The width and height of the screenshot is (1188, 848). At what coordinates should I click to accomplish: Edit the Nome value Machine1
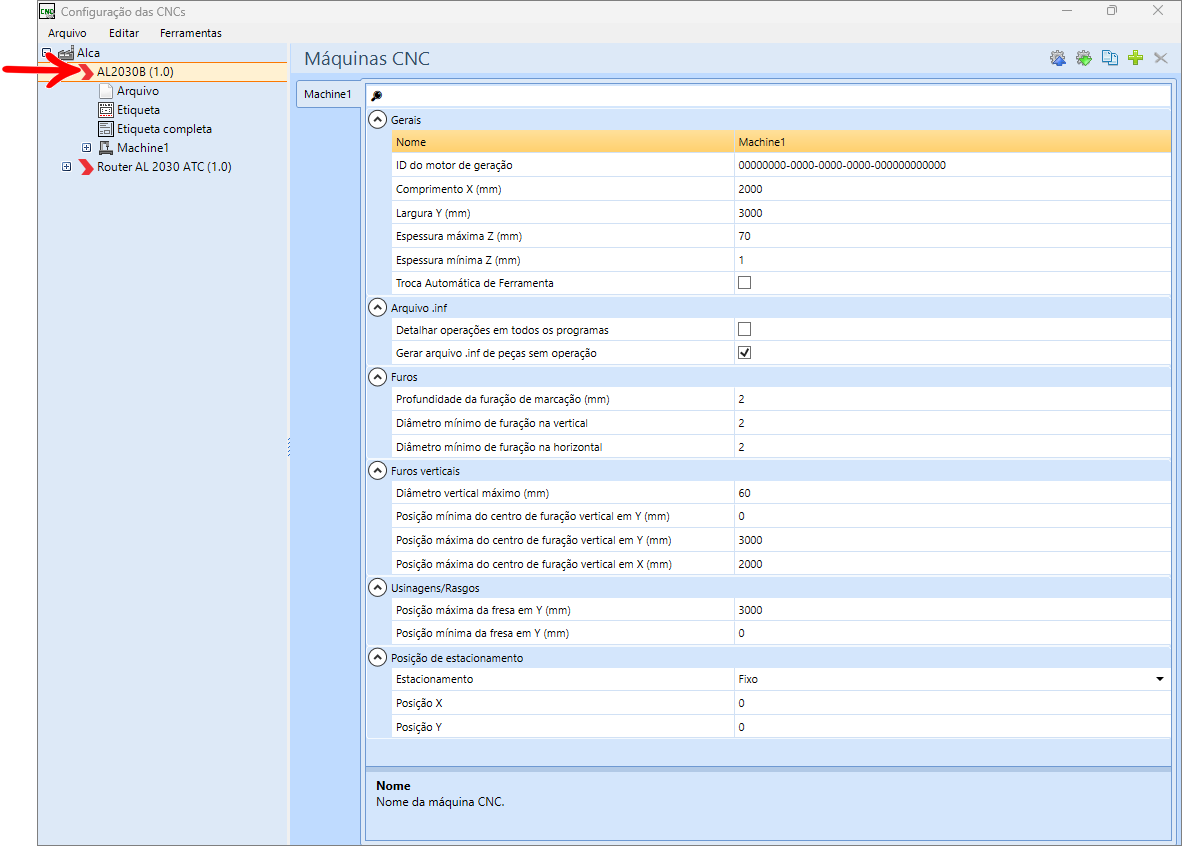click(952, 142)
